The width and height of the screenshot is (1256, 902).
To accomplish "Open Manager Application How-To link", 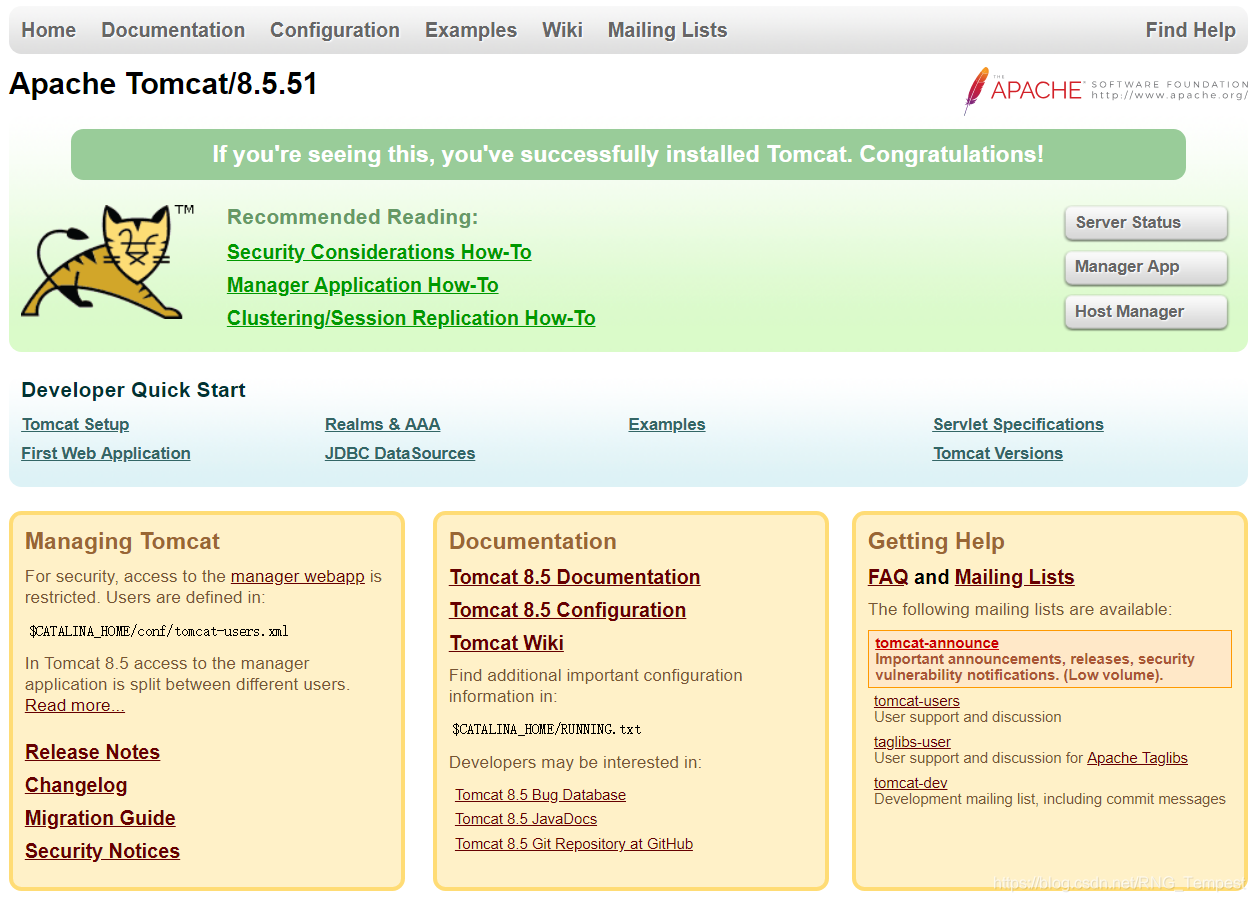I will (x=363, y=285).
